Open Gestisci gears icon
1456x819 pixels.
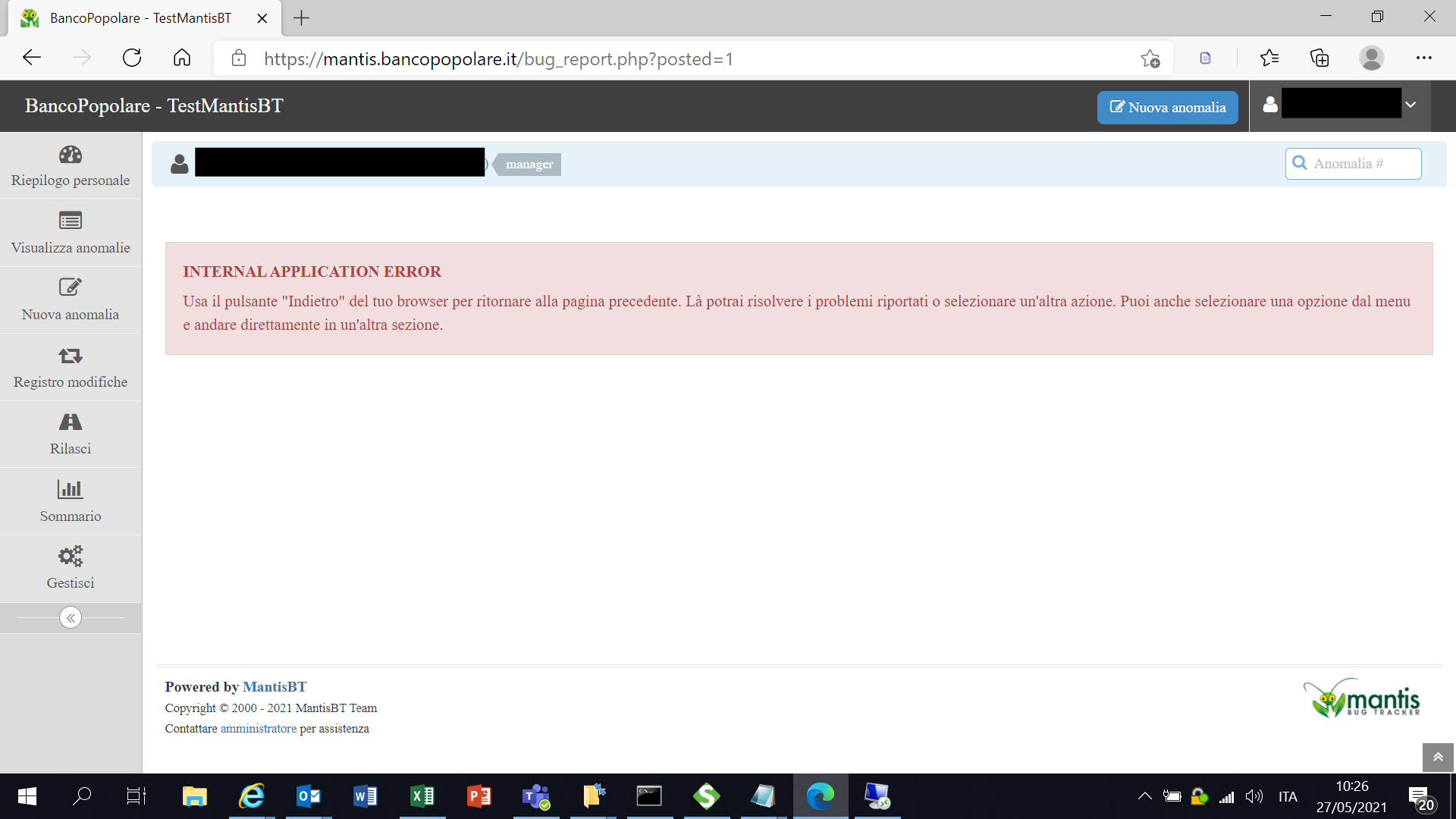tap(71, 556)
